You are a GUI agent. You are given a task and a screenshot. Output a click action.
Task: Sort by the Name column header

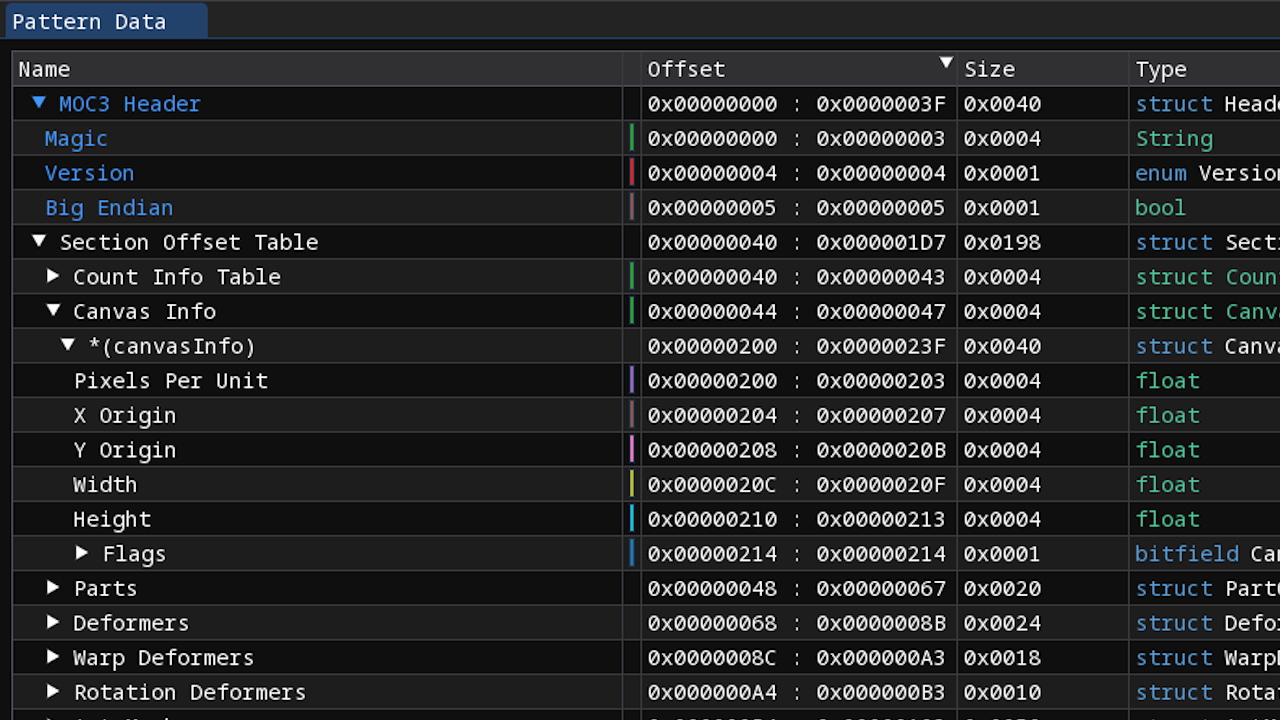(45, 69)
